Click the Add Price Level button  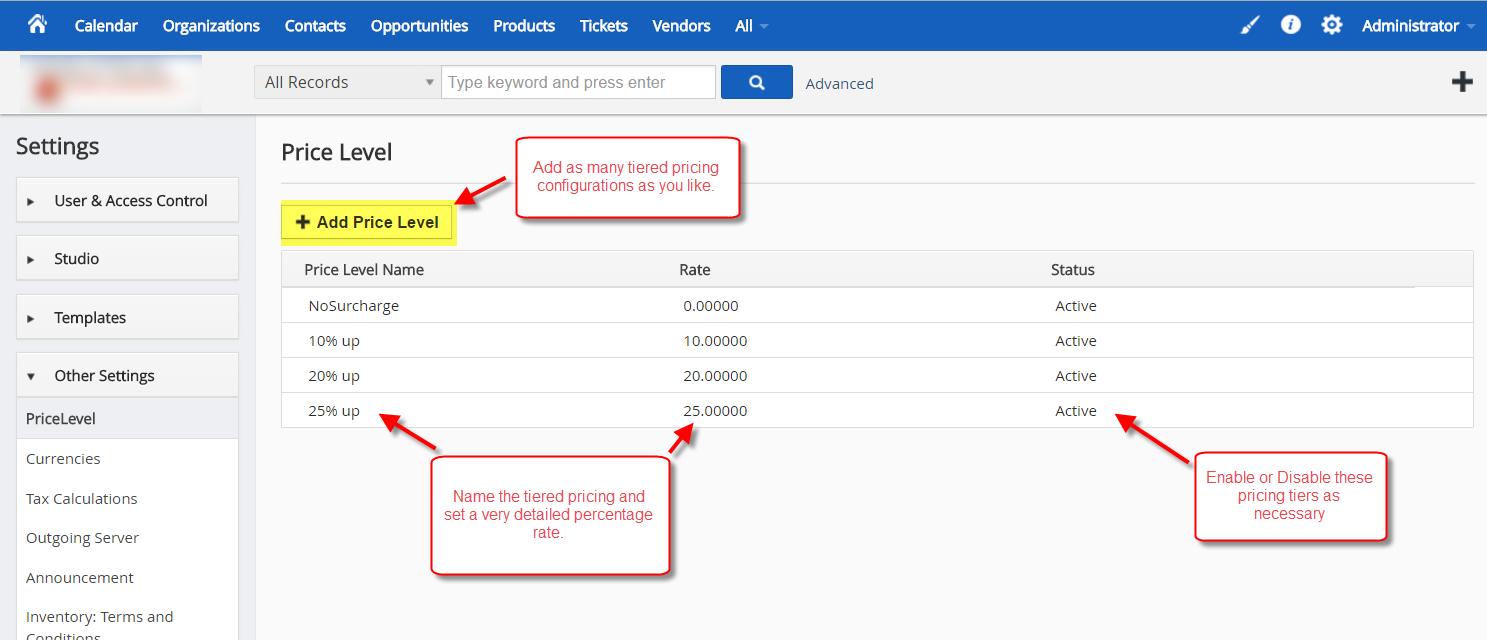coord(368,222)
